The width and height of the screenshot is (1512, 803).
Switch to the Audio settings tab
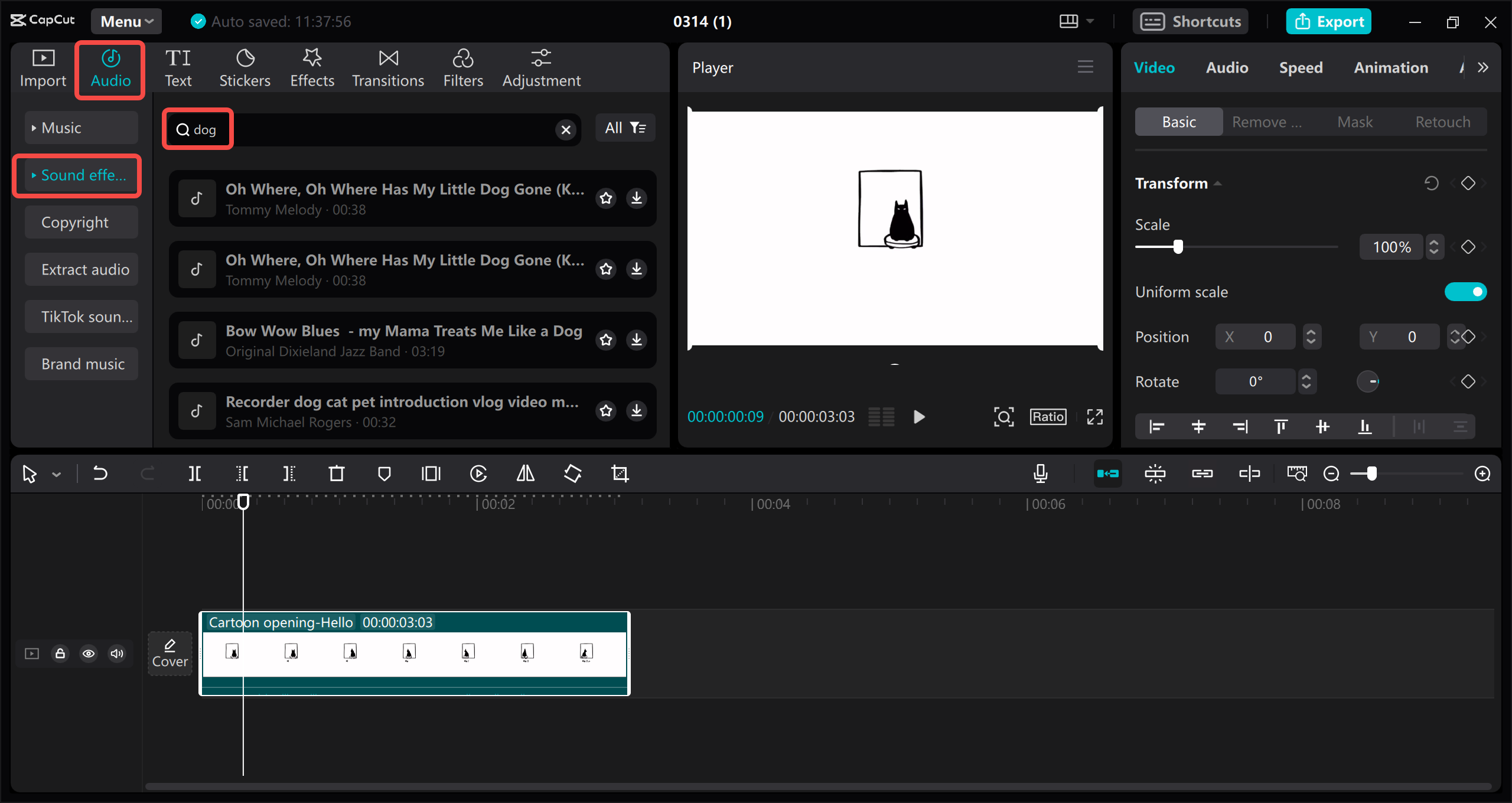(1226, 67)
